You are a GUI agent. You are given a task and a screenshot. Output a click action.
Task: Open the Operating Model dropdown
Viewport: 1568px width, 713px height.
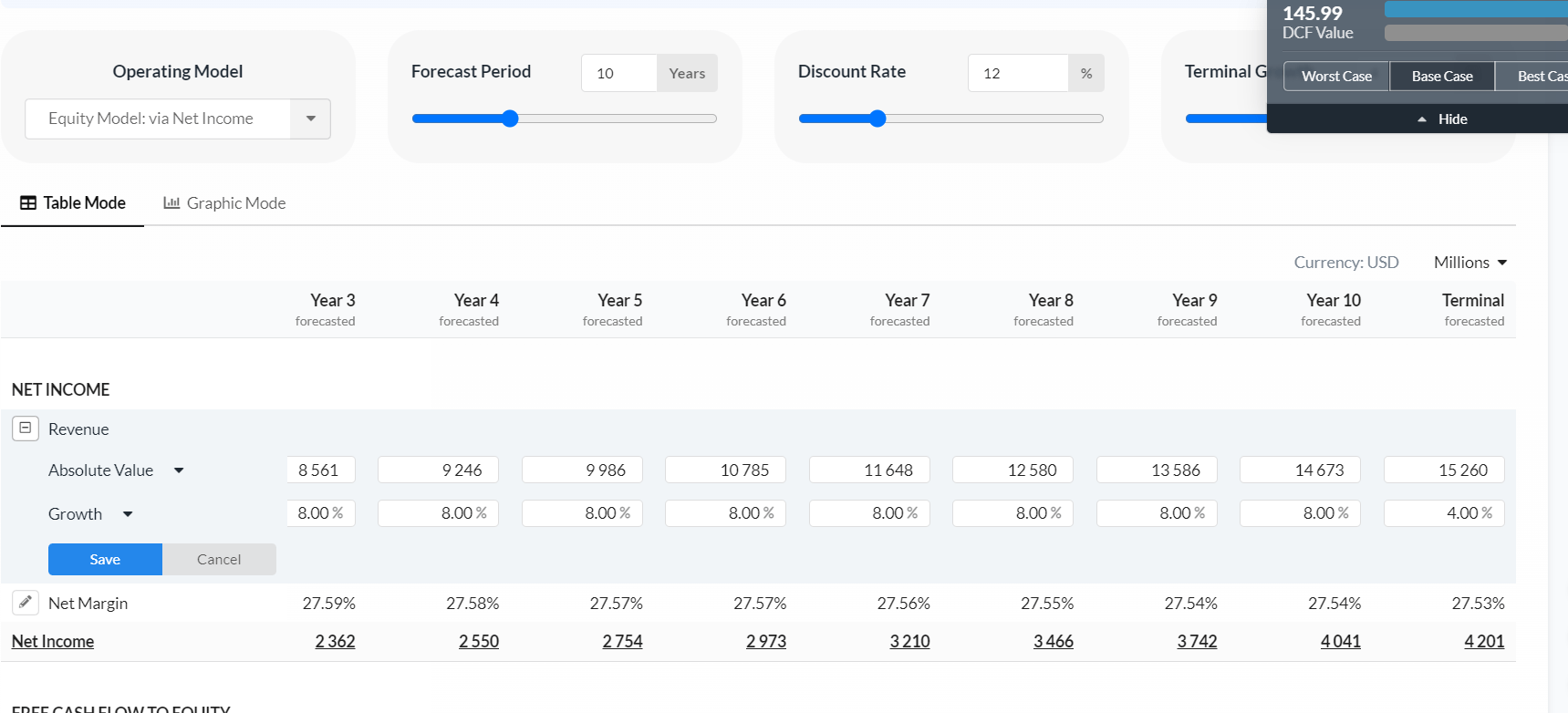coord(310,119)
